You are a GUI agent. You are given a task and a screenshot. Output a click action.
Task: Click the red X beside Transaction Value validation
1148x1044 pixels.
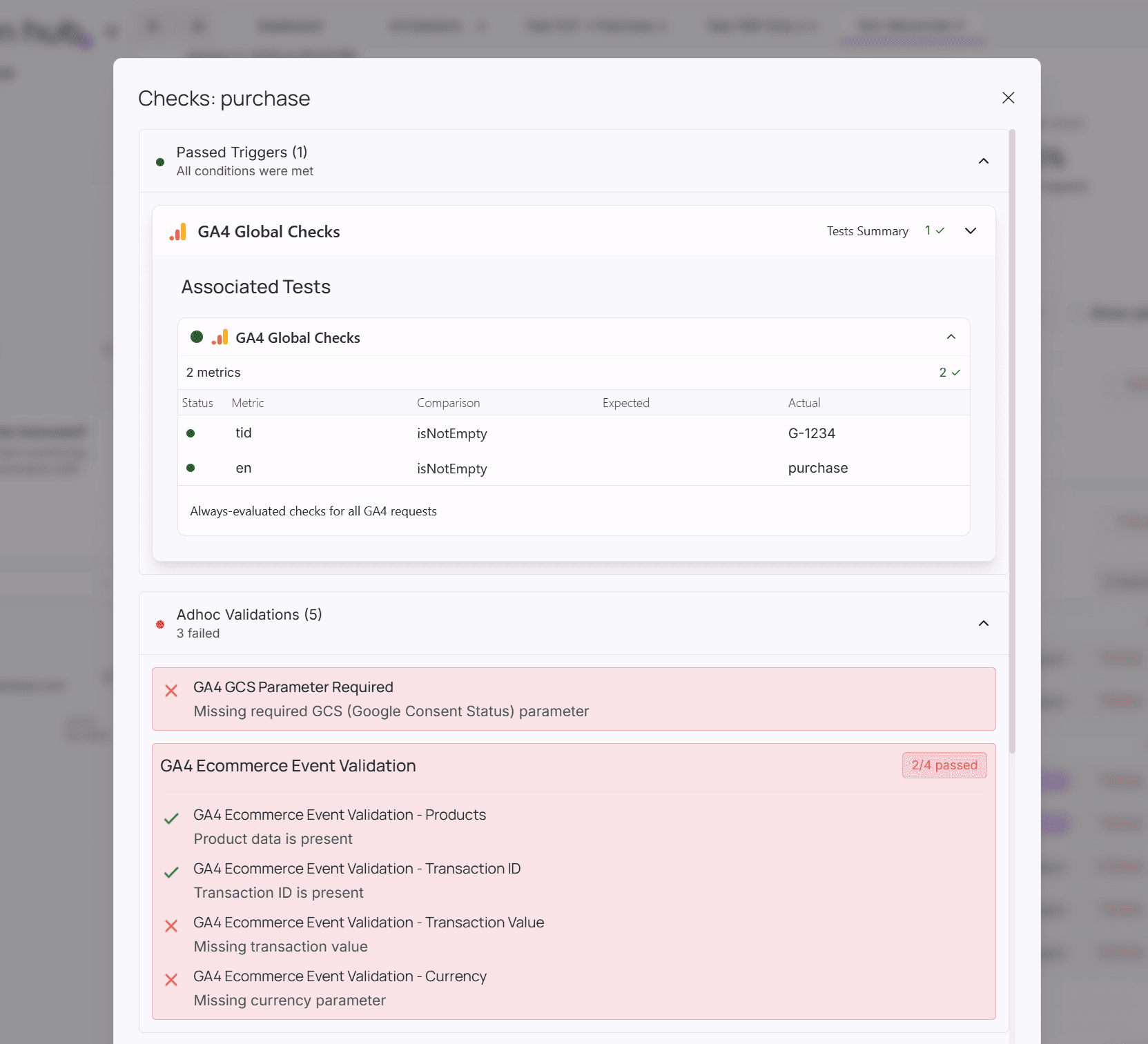click(171, 926)
